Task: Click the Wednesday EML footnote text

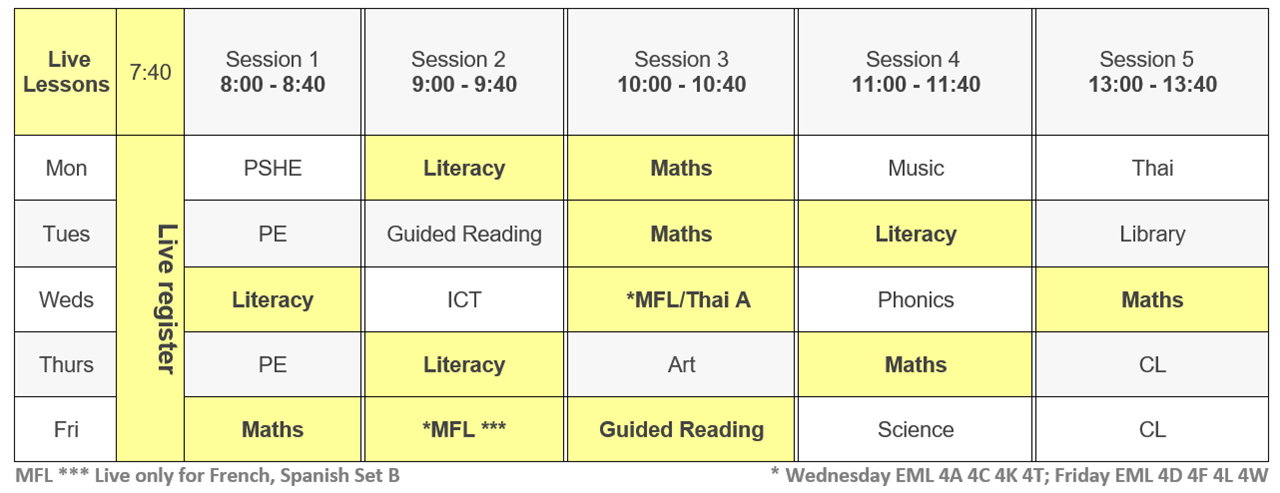Action: coord(1019,475)
